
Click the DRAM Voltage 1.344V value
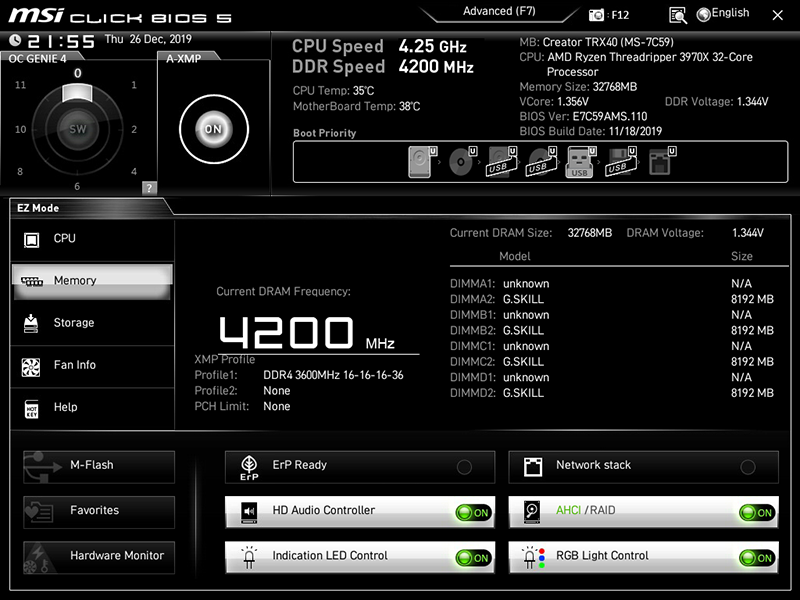click(748, 233)
